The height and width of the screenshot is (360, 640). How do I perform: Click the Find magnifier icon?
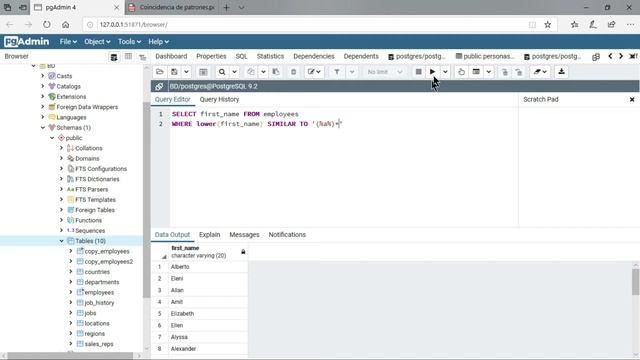222,72
